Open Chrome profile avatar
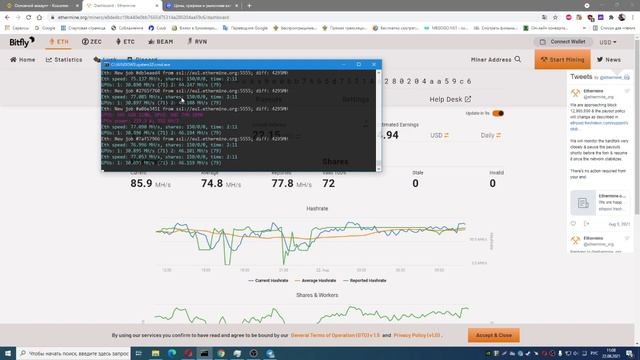 click(x=622, y=17)
